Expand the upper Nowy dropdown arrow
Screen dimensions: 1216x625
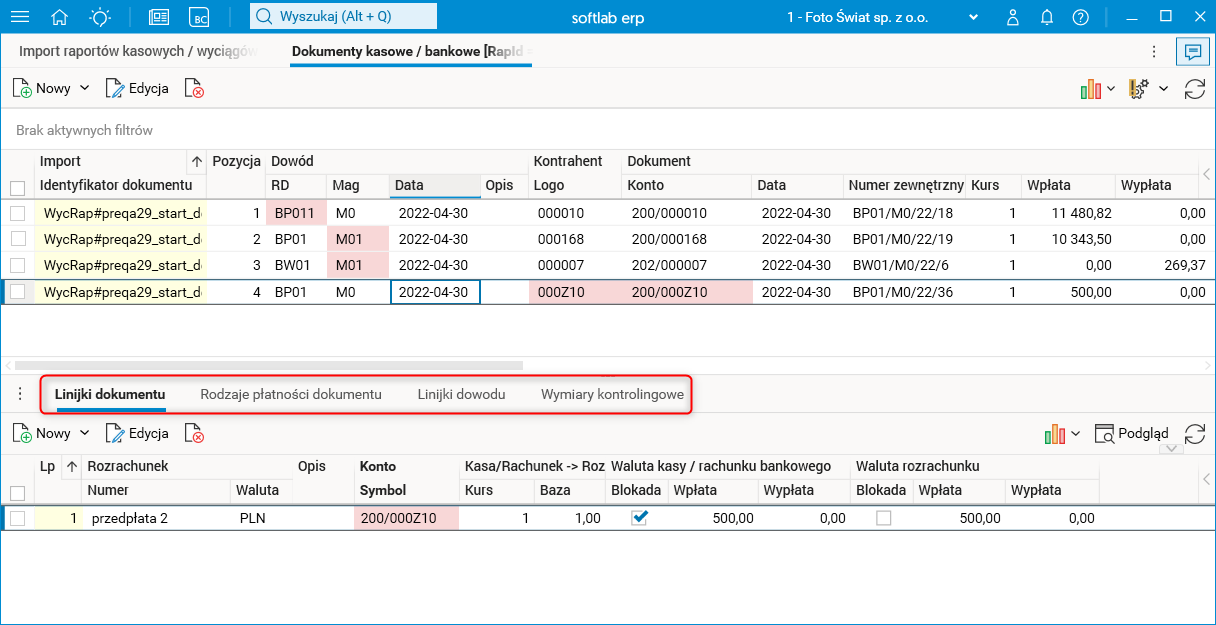point(85,89)
